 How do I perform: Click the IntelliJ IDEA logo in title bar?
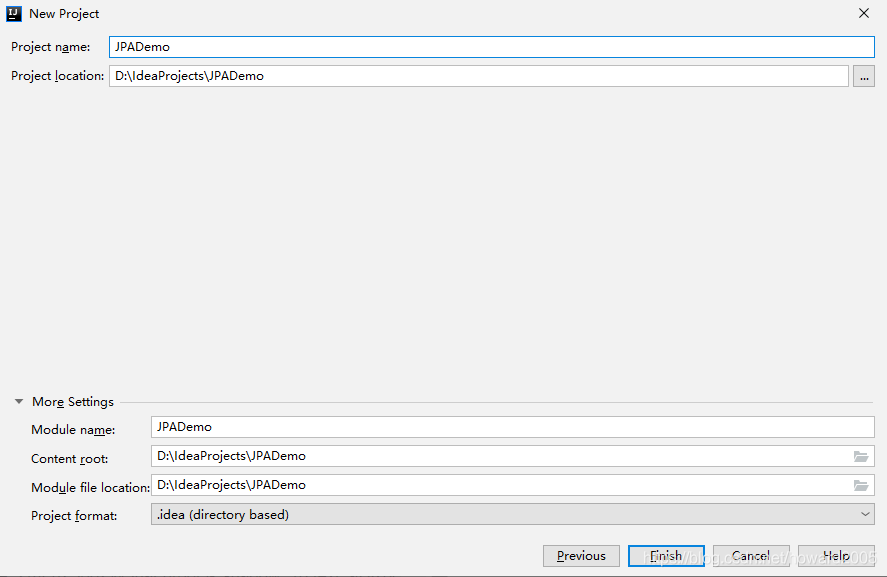[14, 14]
